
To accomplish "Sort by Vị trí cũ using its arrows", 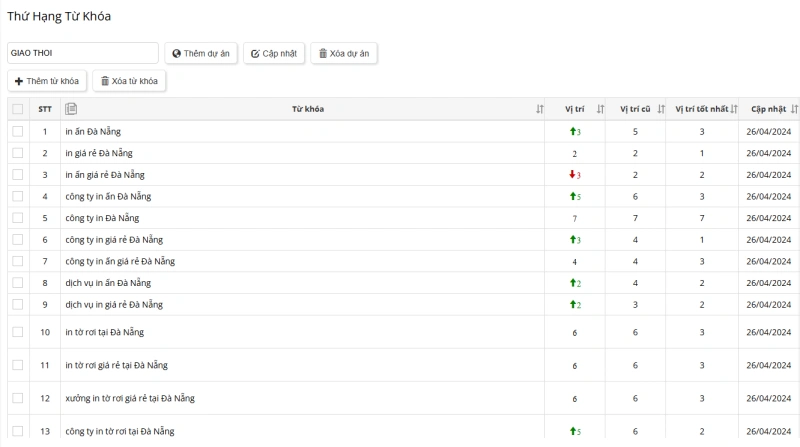I will 661,109.
